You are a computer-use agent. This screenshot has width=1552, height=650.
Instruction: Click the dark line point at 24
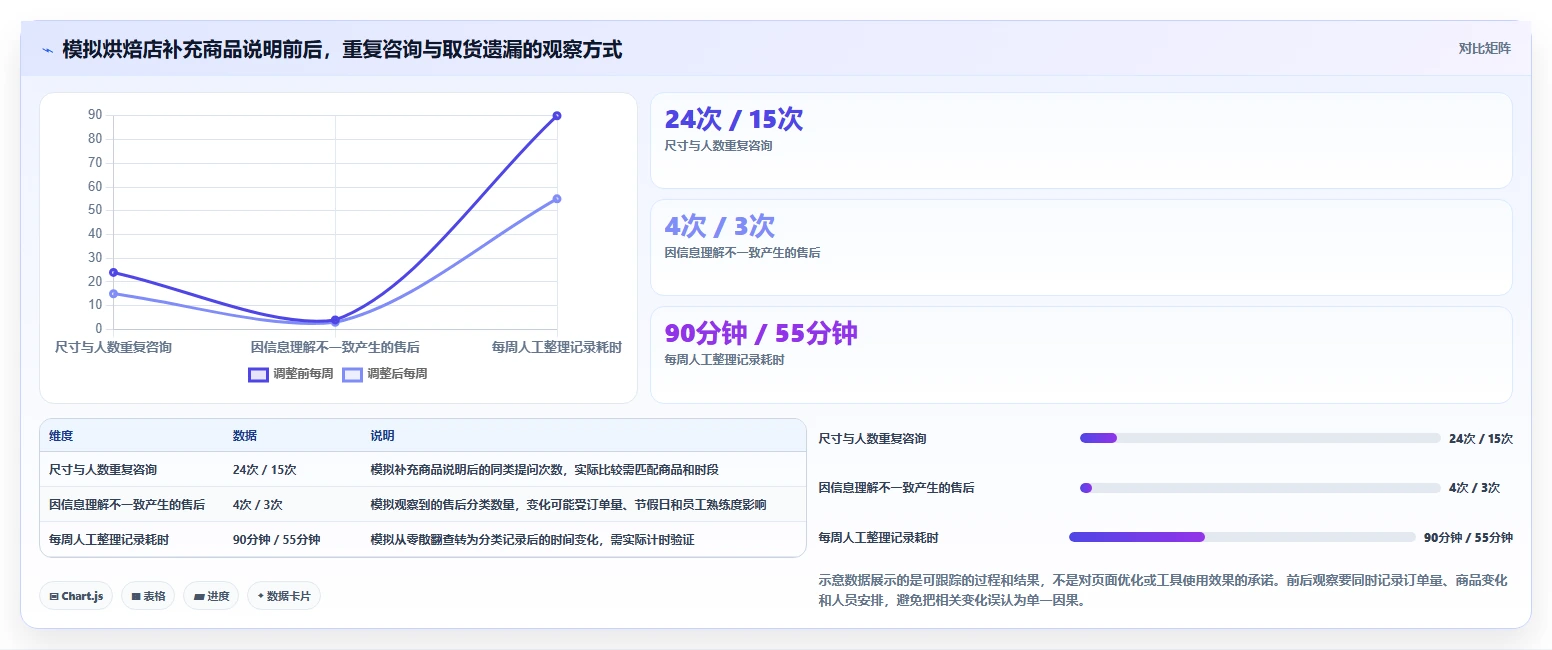[x=113, y=272]
